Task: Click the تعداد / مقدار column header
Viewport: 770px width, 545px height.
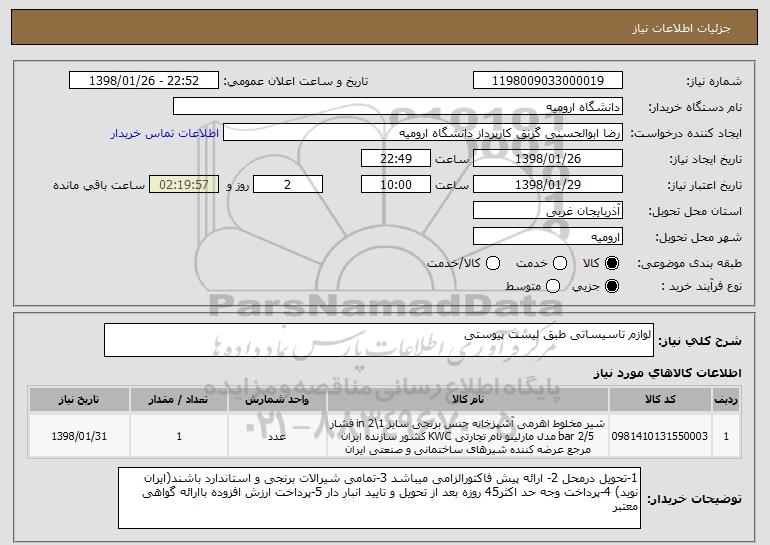Action: 179,400
